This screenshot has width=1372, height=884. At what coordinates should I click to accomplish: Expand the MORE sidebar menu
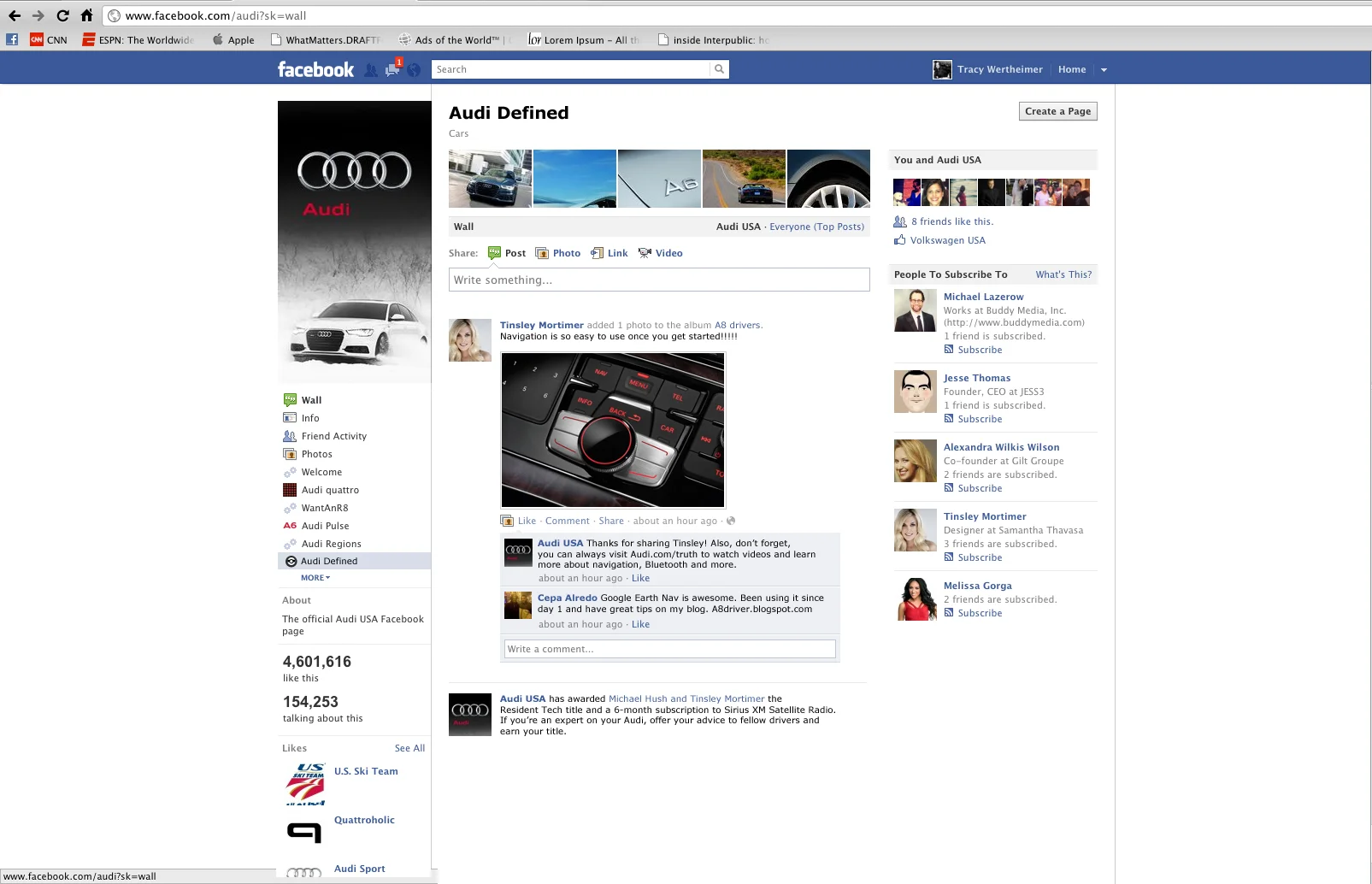click(x=315, y=578)
